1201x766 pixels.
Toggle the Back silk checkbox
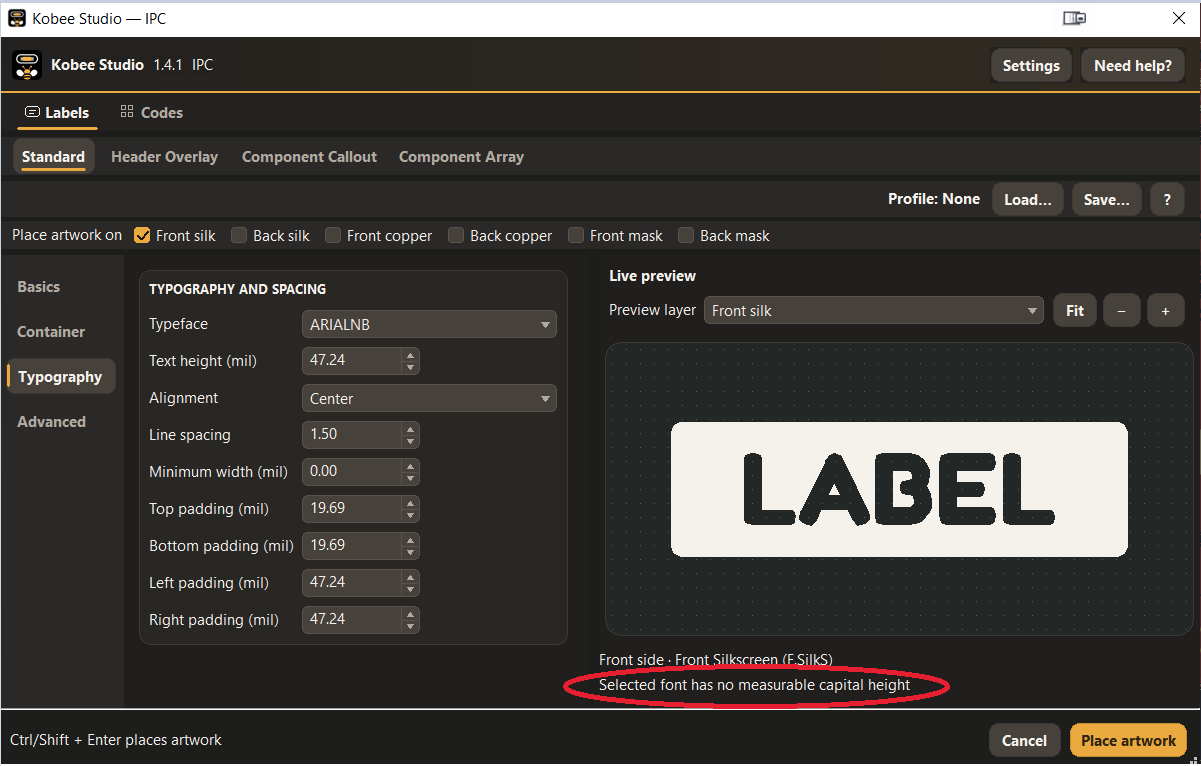239,235
